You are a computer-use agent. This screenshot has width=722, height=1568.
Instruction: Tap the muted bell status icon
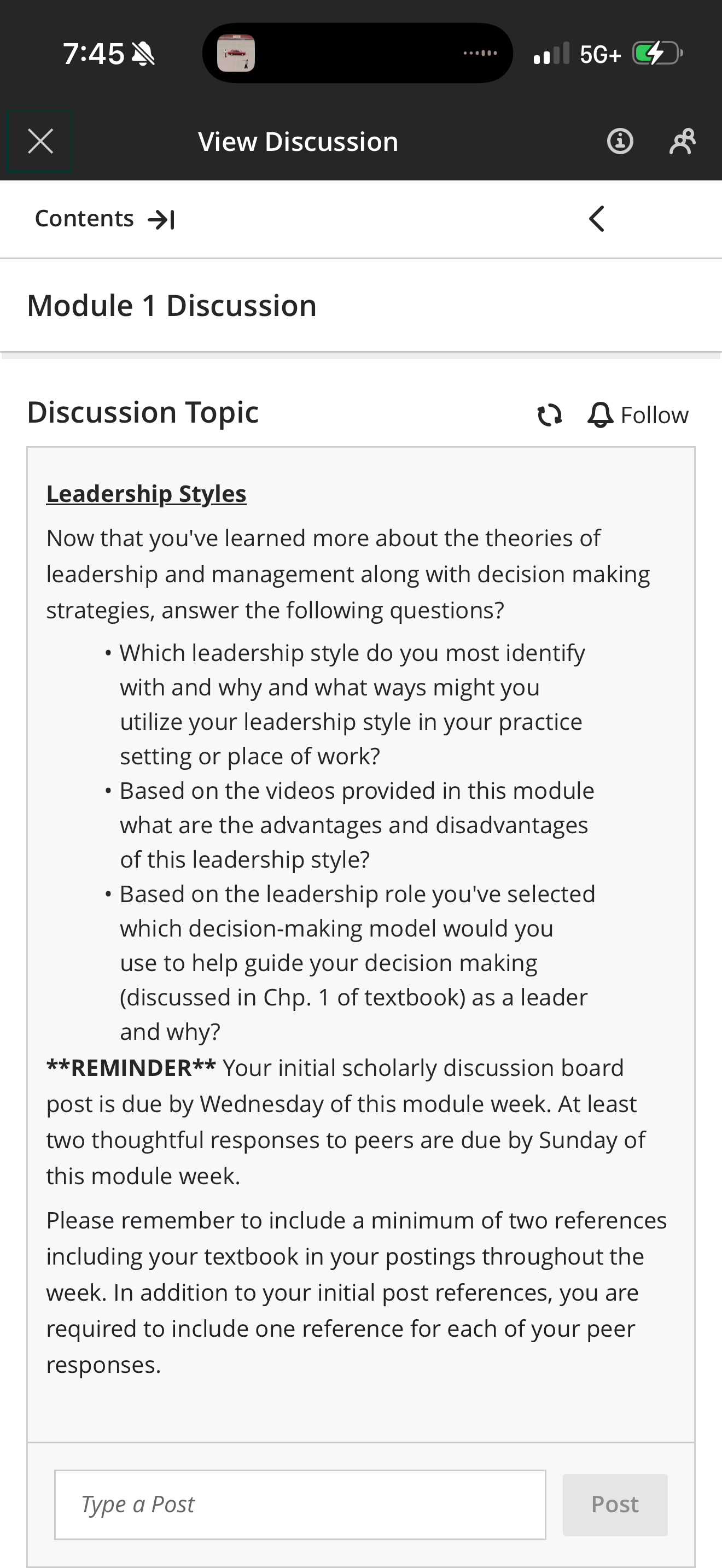pos(143,54)
